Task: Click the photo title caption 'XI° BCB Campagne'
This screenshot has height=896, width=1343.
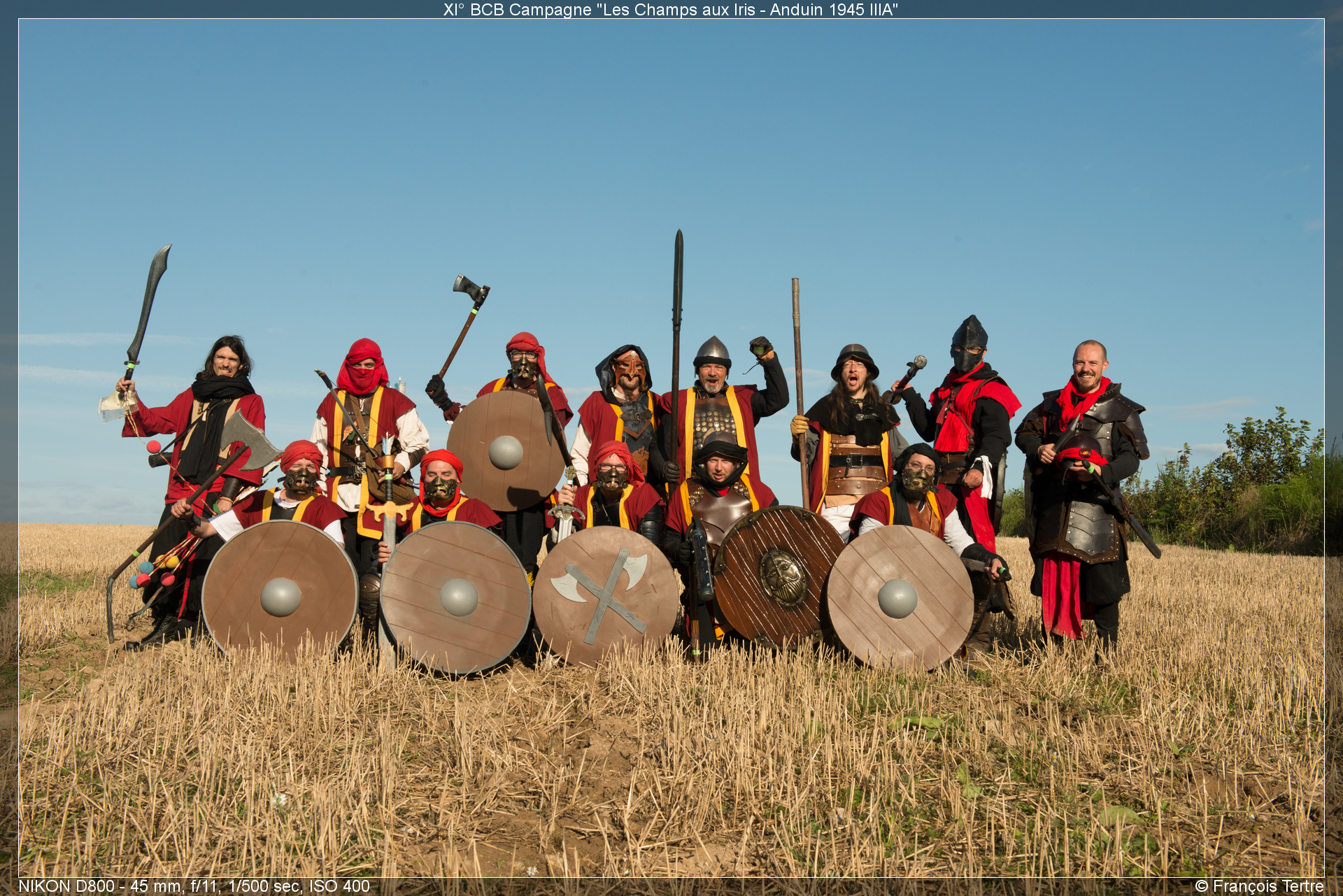Action: (x=670, y=10)
